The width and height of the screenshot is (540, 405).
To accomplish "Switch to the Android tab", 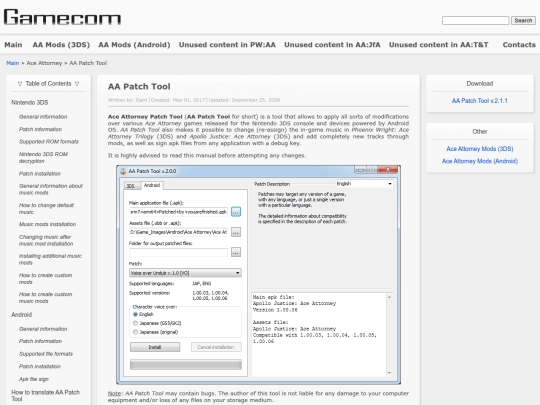I will click(152, 185).
